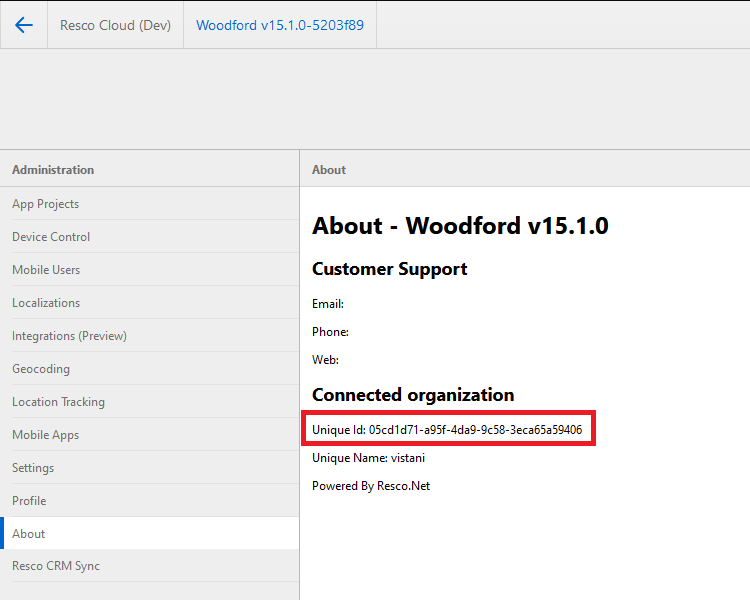Click Powered By Resco.Net text
Viewport: 750px width, 600px height.
(x=371, y=486)
